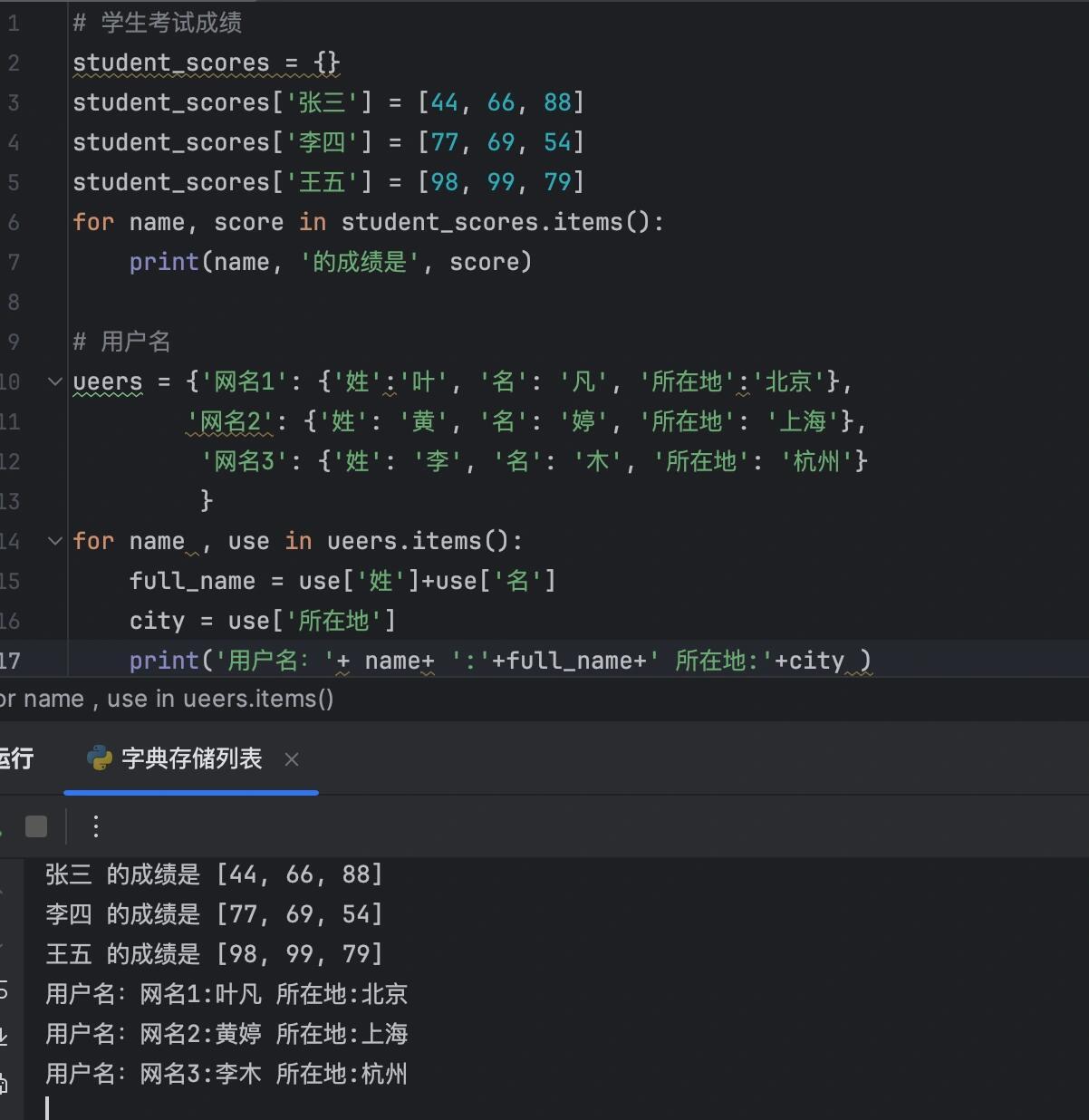Close the 字典存储列表 run tab
The height and width of the screenshot is (1120, 1089).
(292, 759)
